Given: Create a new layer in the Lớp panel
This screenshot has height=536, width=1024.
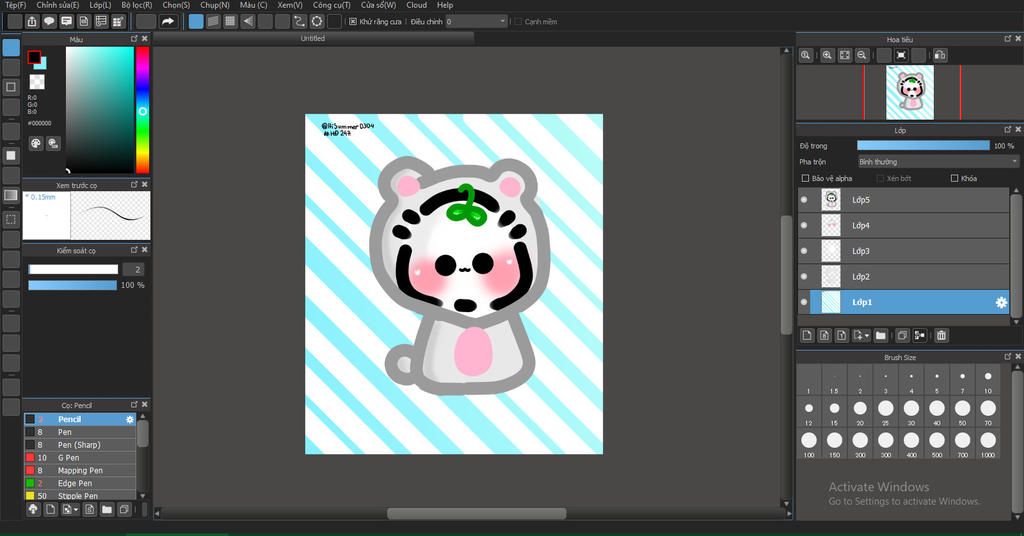Looking at the screenshot, I should click(807, 336).
